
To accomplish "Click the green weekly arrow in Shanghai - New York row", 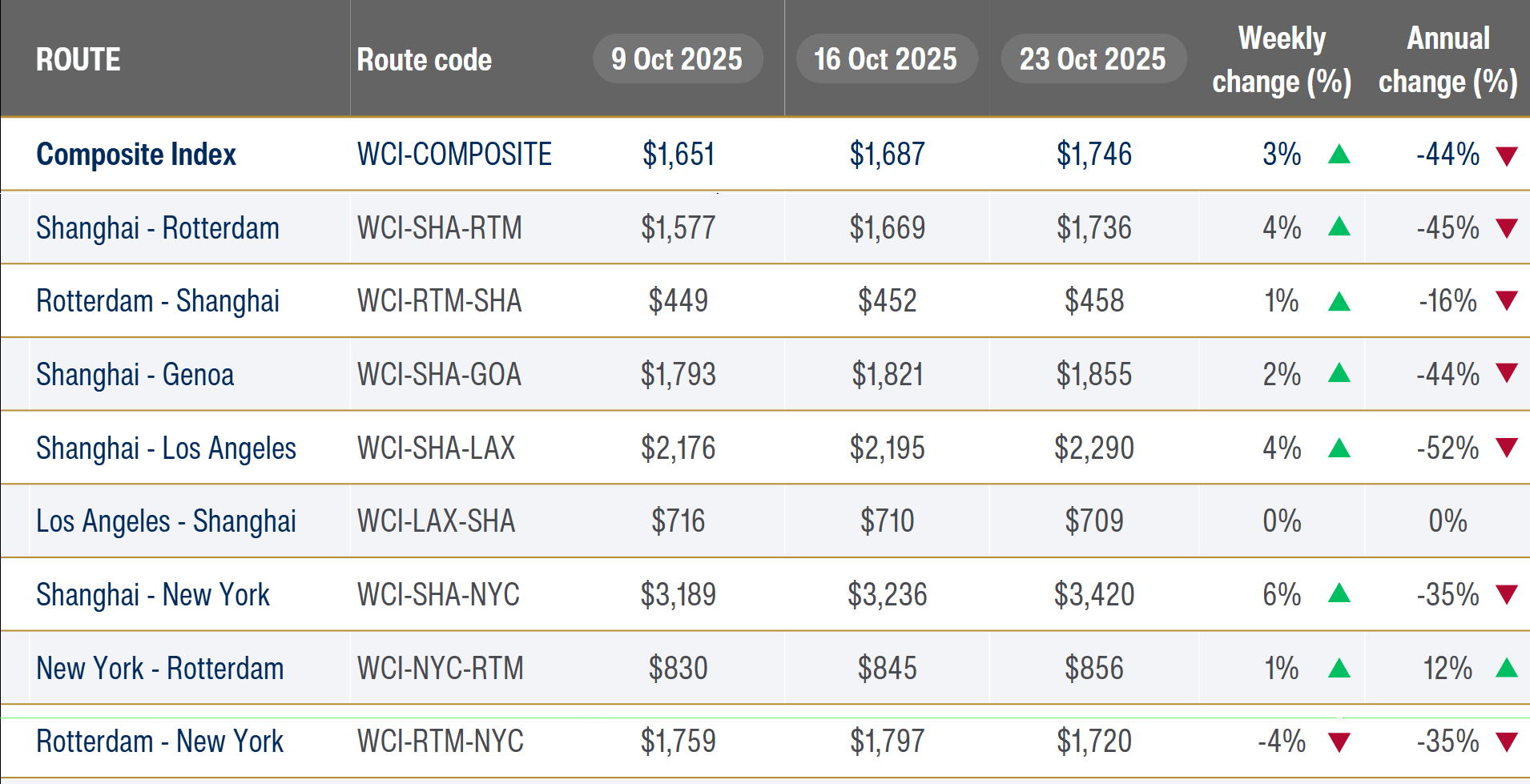I will (x=1339, y=594).
